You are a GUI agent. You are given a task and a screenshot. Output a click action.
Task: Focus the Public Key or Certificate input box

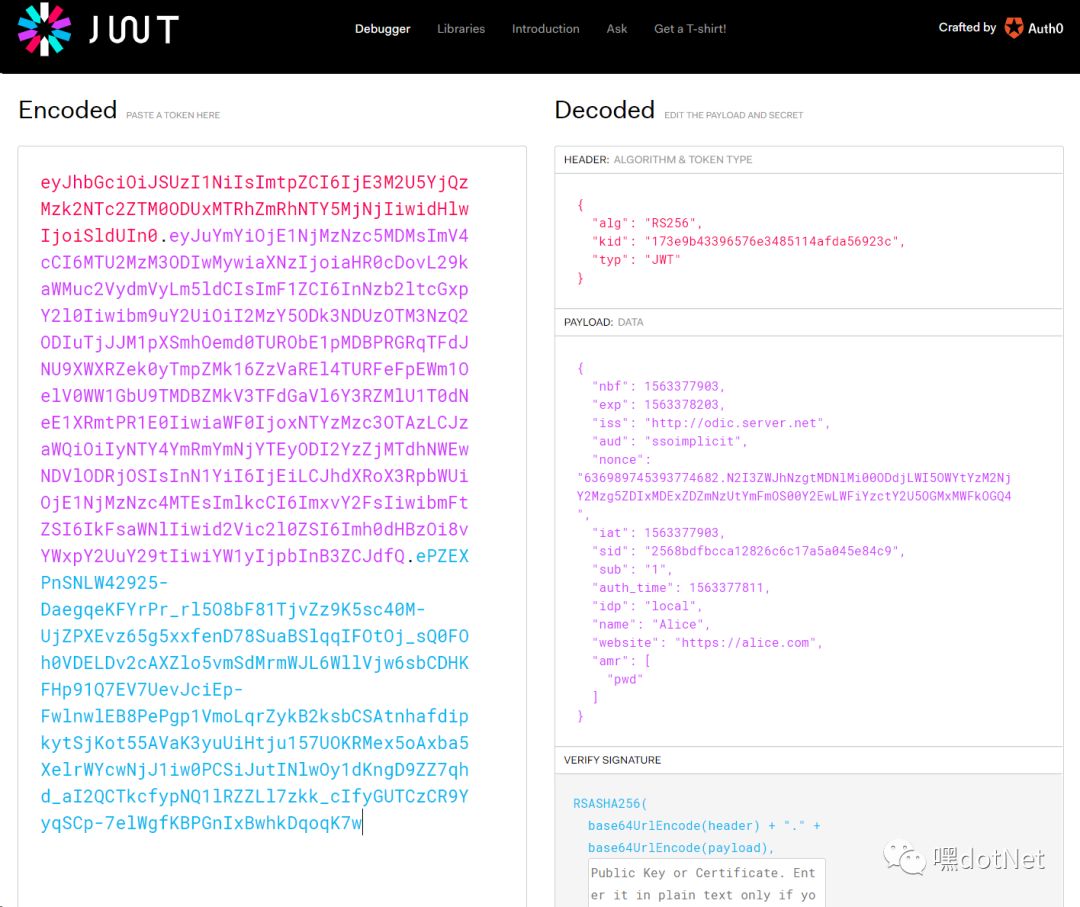click(707, 883)
